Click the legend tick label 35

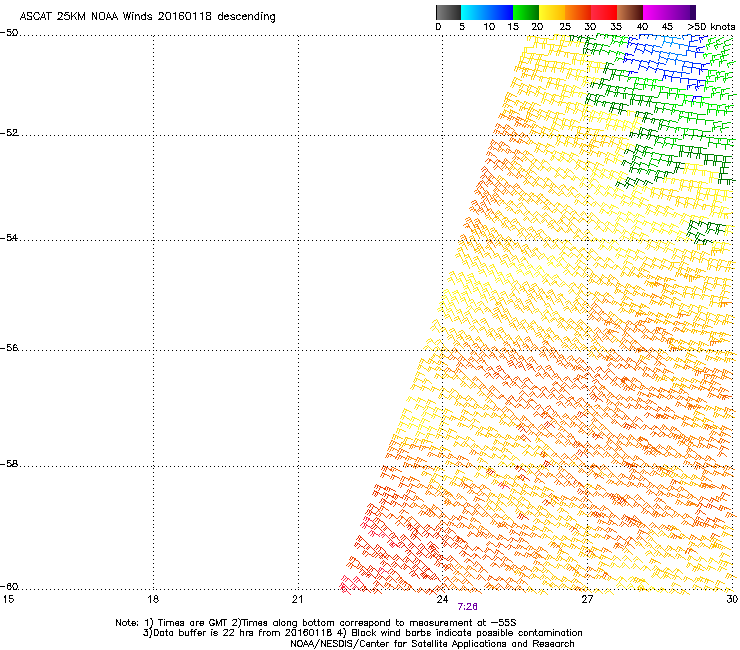616,27
